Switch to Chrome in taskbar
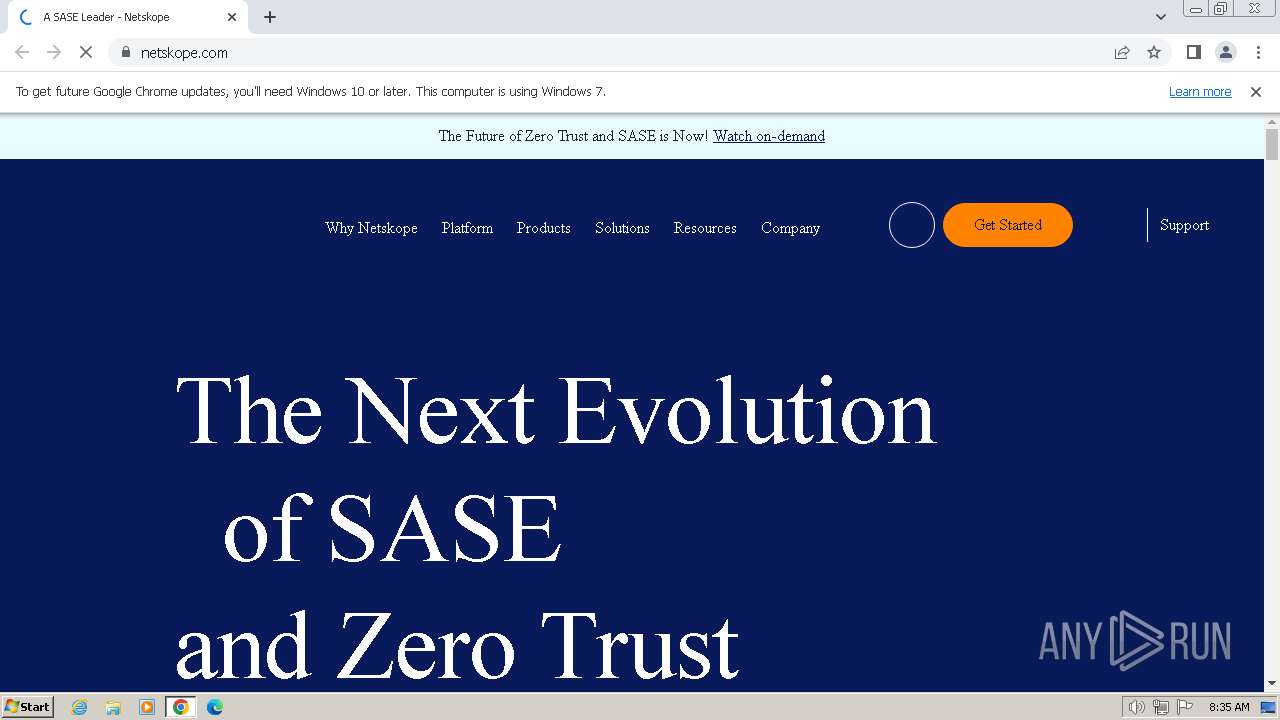1280x720 pixels. pos(181,707)
